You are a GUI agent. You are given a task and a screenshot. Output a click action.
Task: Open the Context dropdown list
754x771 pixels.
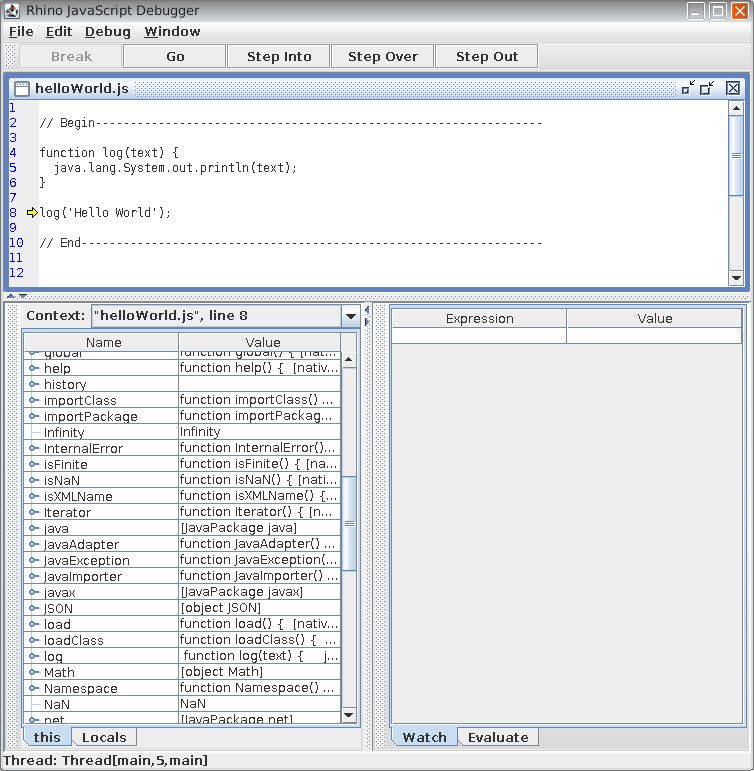[x=351, y=316]
